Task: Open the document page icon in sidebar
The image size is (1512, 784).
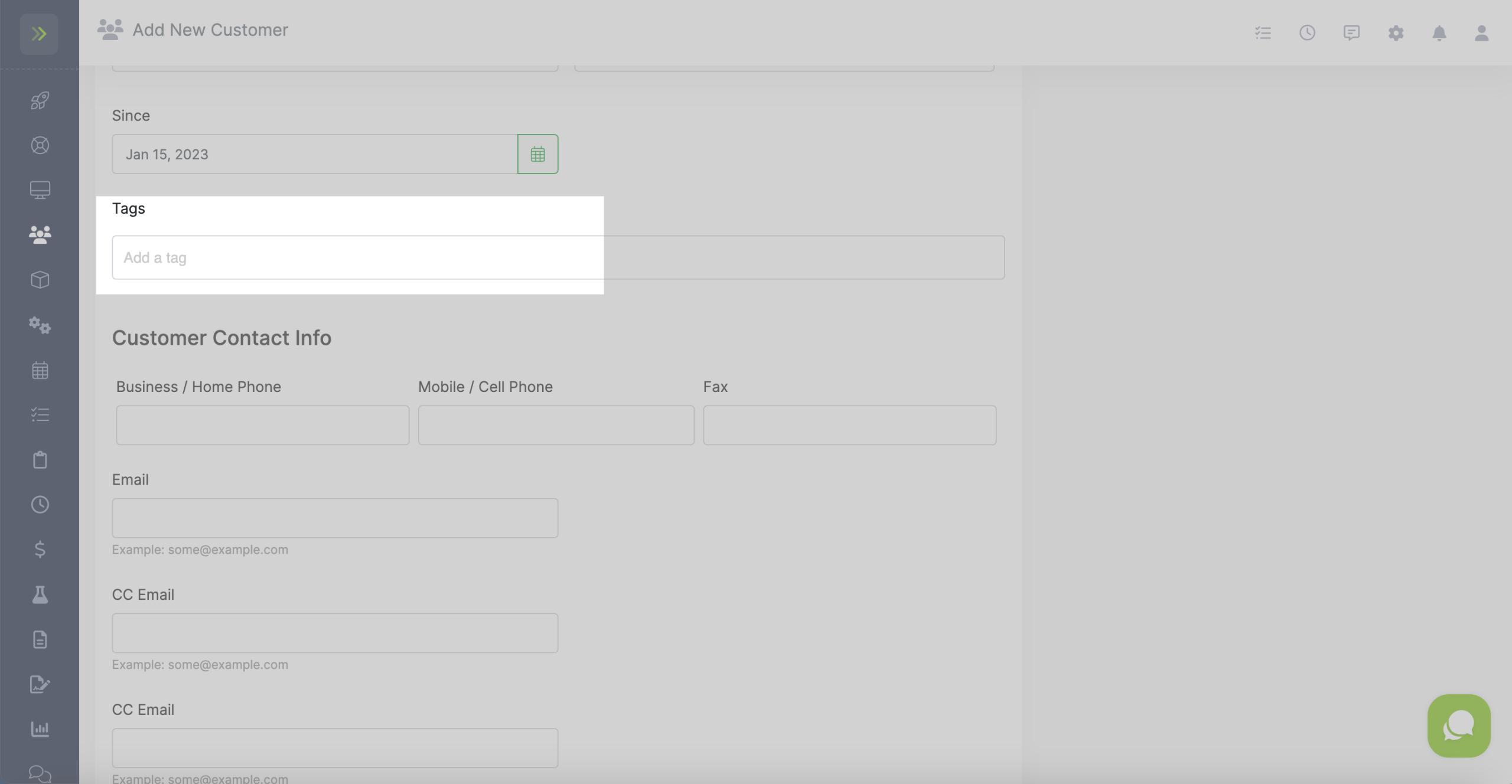Action: tap(40, 639)
